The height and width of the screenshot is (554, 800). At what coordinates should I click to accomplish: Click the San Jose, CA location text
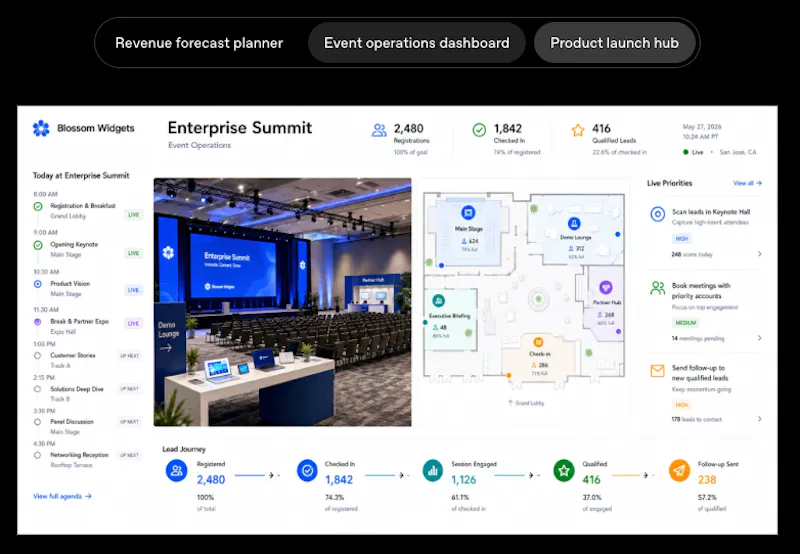coord(738,153)
